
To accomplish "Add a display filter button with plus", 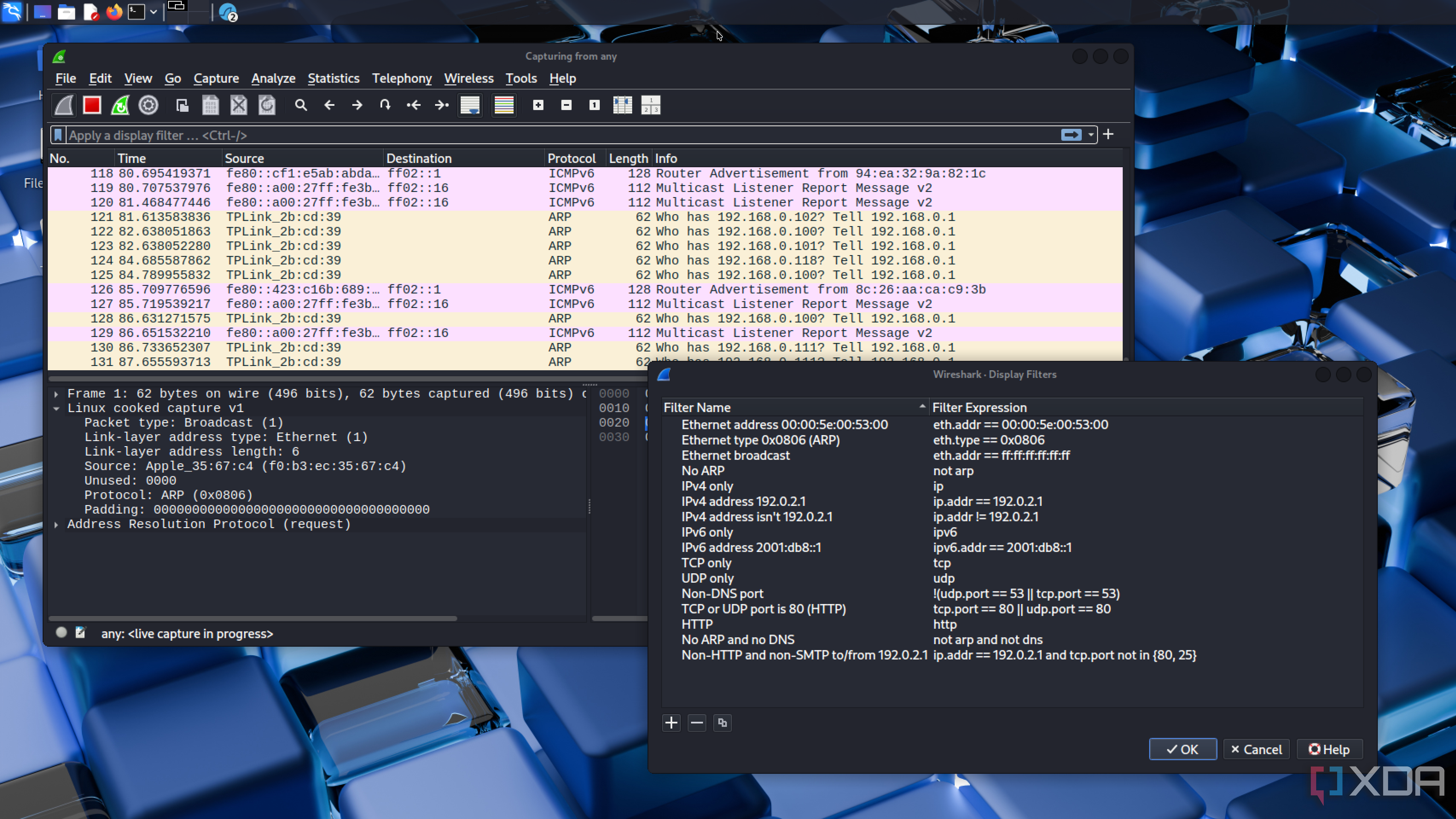I will click(1108, 134).
